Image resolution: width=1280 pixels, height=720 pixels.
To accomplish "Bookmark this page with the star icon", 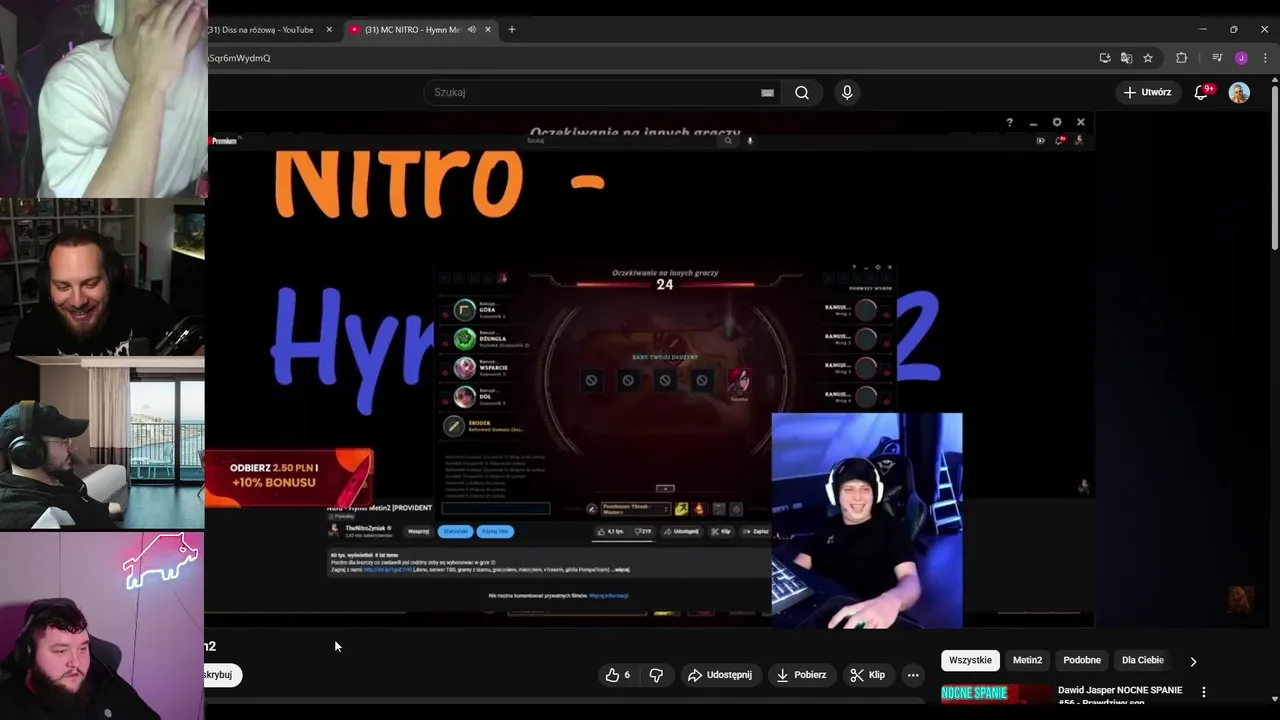I will coord(1148,58).
